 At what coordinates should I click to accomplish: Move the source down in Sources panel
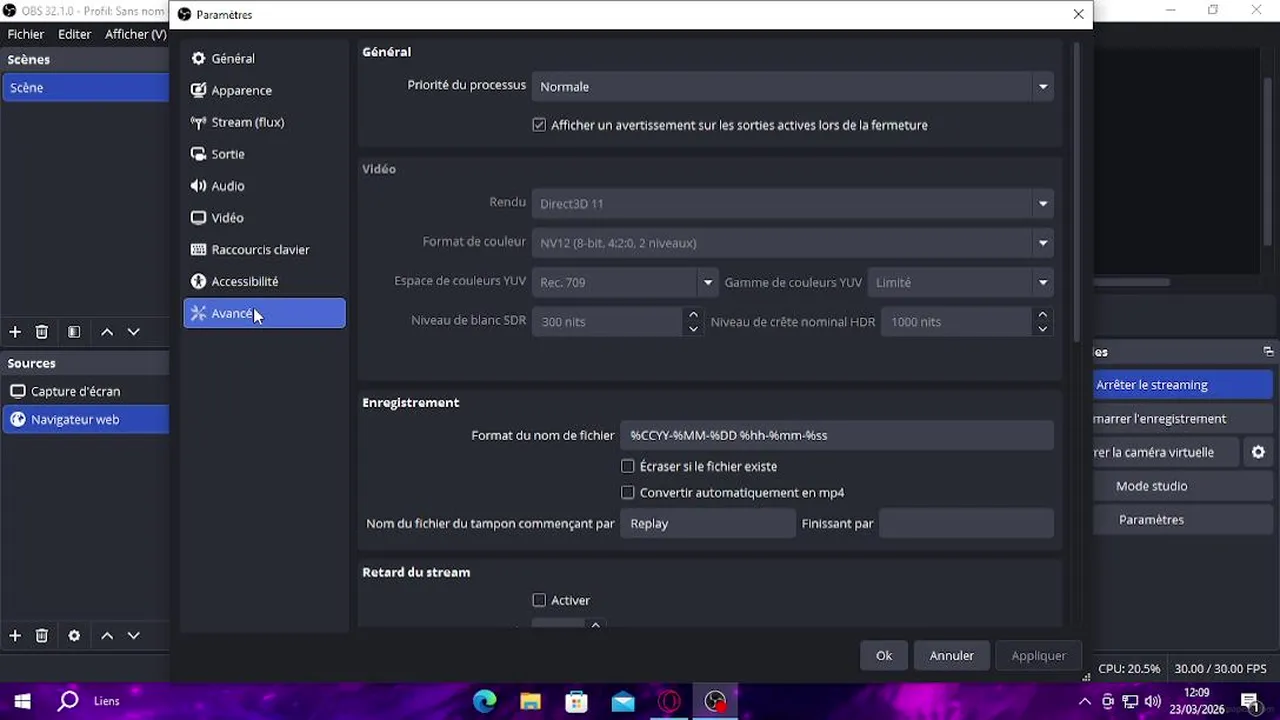pos(133,636)
